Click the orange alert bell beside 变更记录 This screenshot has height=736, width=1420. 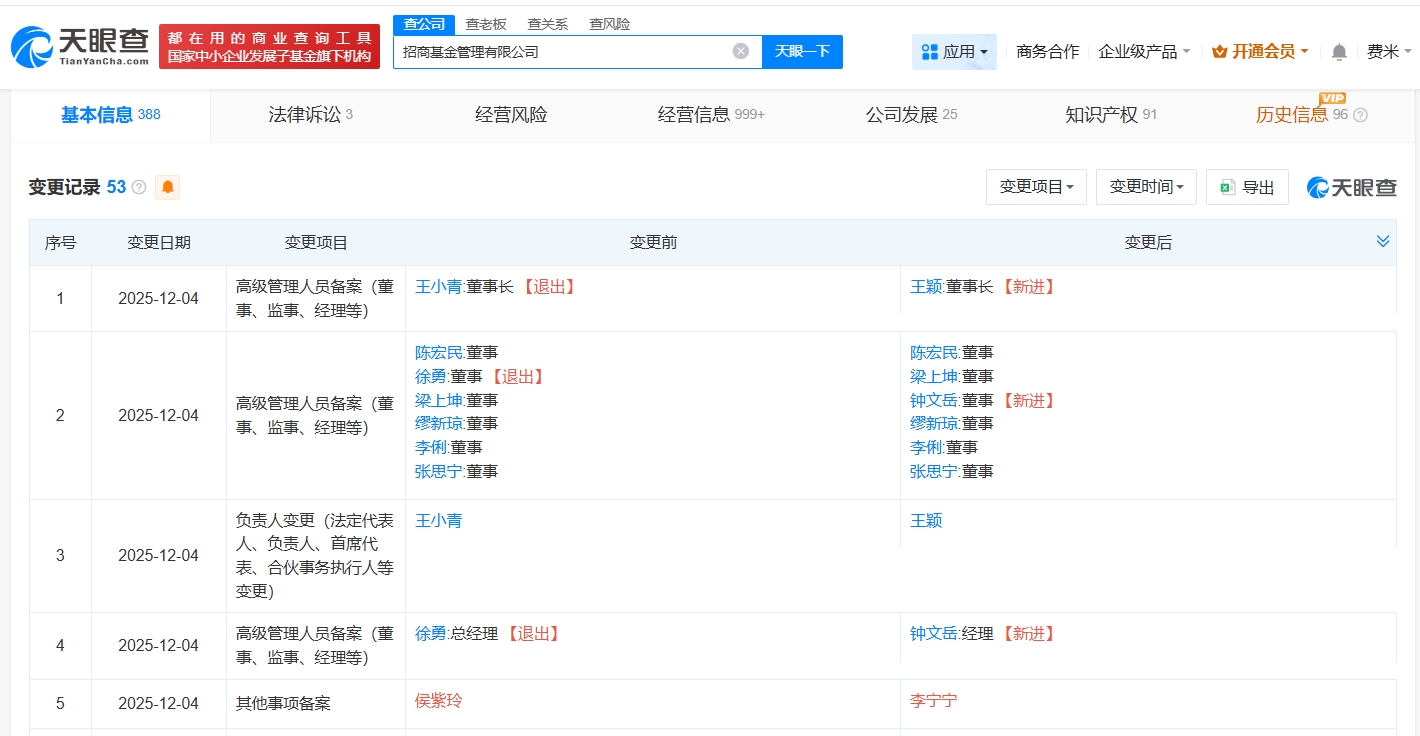pos(168,187)
